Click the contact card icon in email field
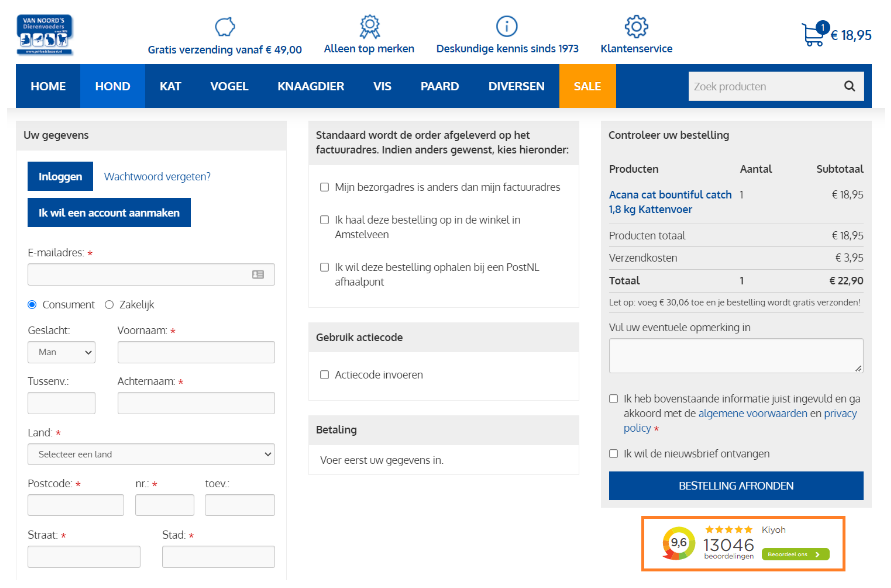 tap(258, 274)
